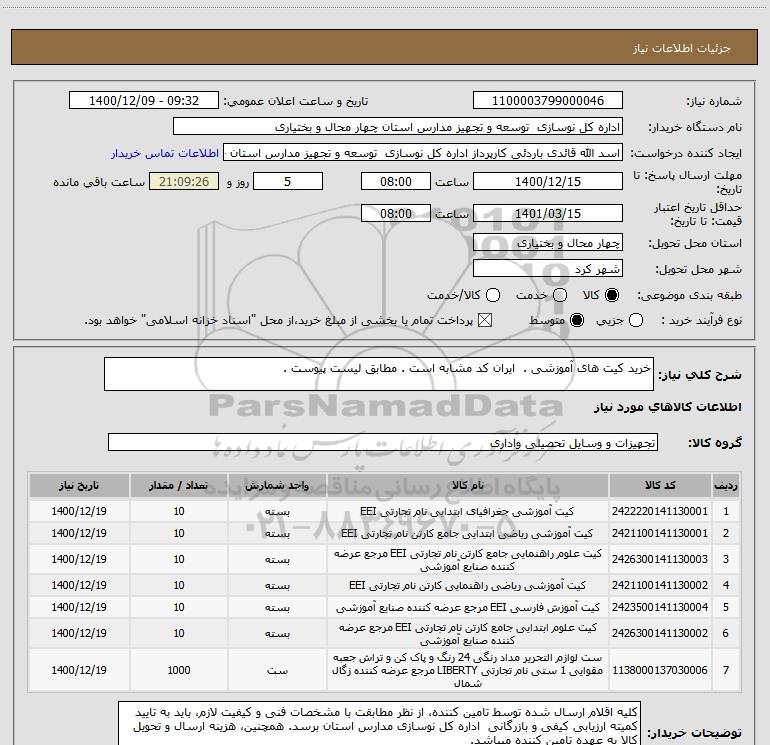Click the unit ست cell in row 7
Screen dimensions: 770x745
click(277, 670)
